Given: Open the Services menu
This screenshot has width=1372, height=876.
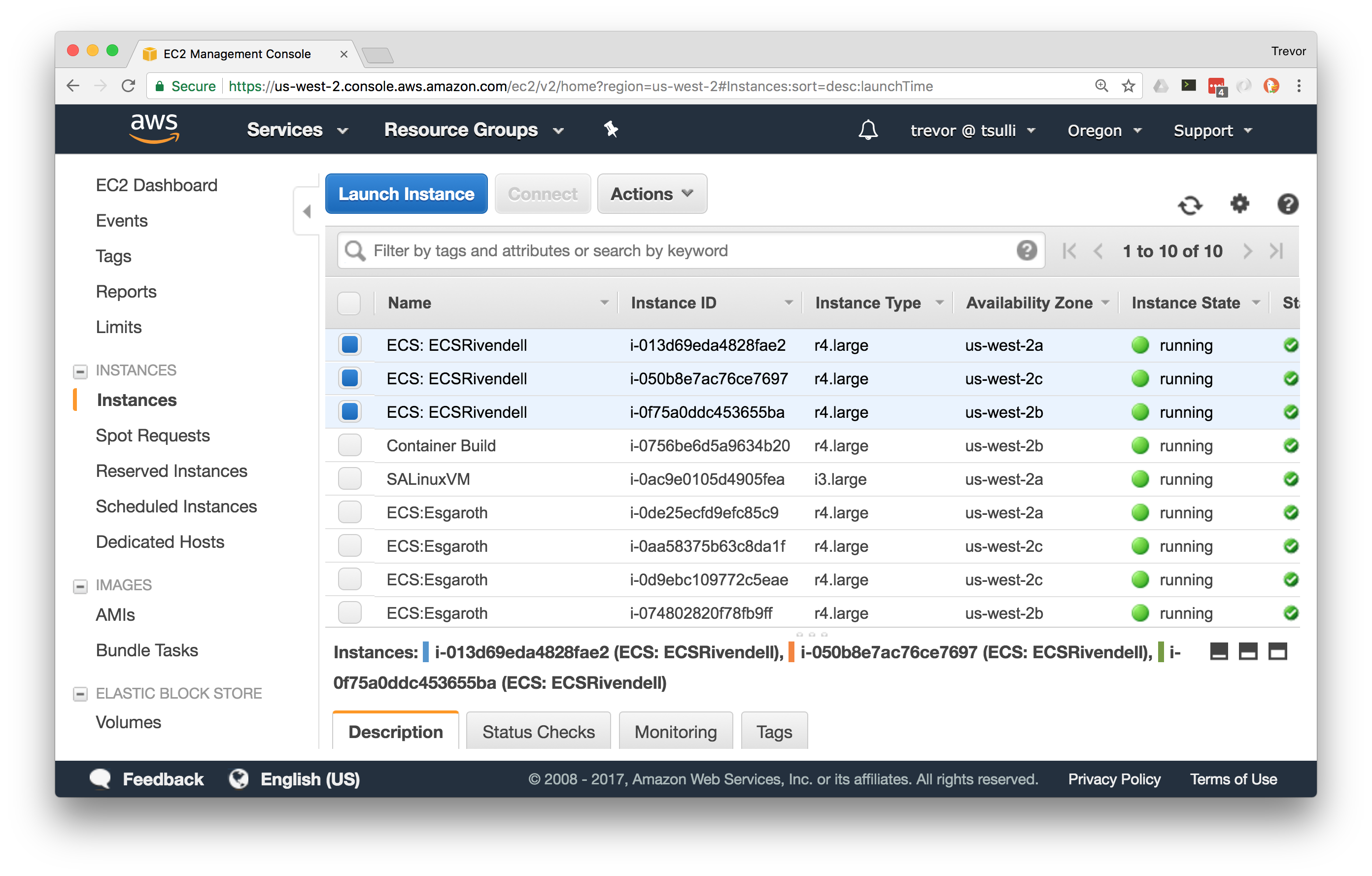Looking at the screenshot, I should click(x=297, y=131).
